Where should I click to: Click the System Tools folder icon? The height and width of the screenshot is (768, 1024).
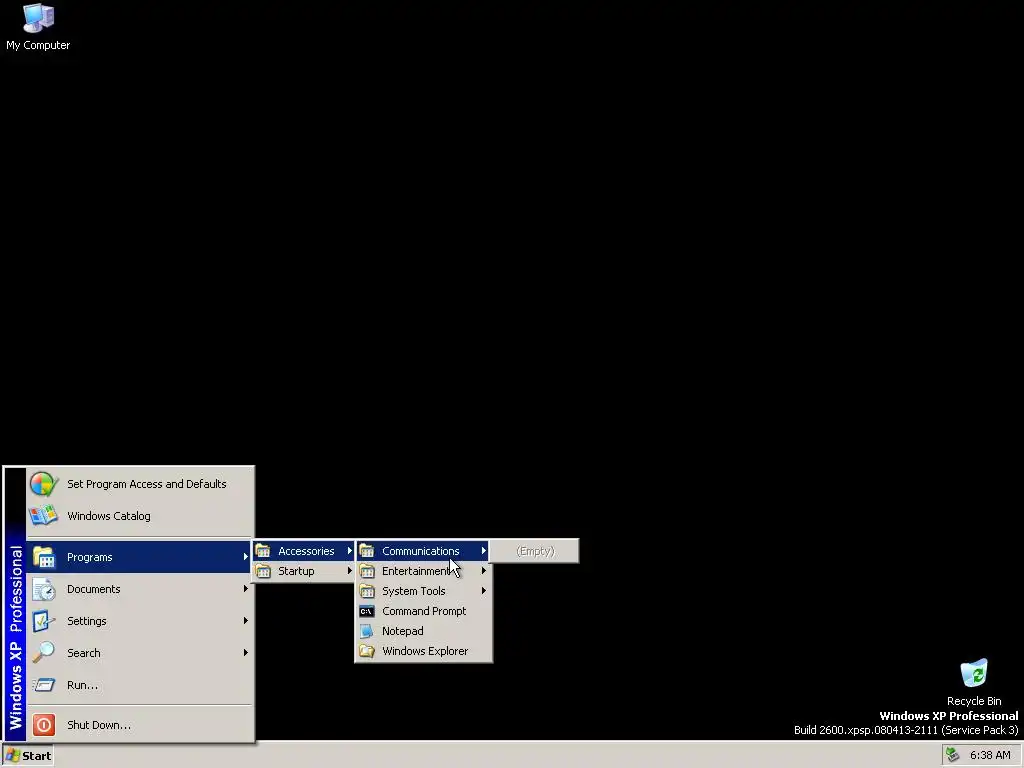point(367,591)
